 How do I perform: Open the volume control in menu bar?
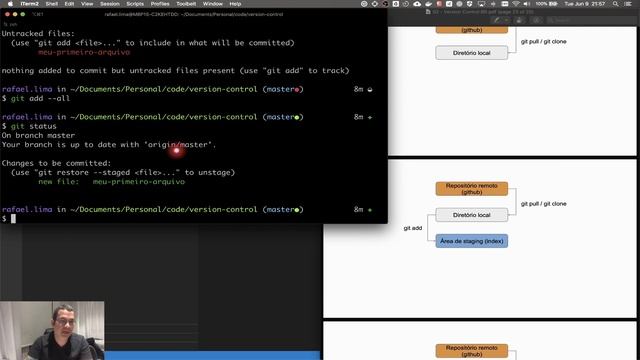coord(527,4)
